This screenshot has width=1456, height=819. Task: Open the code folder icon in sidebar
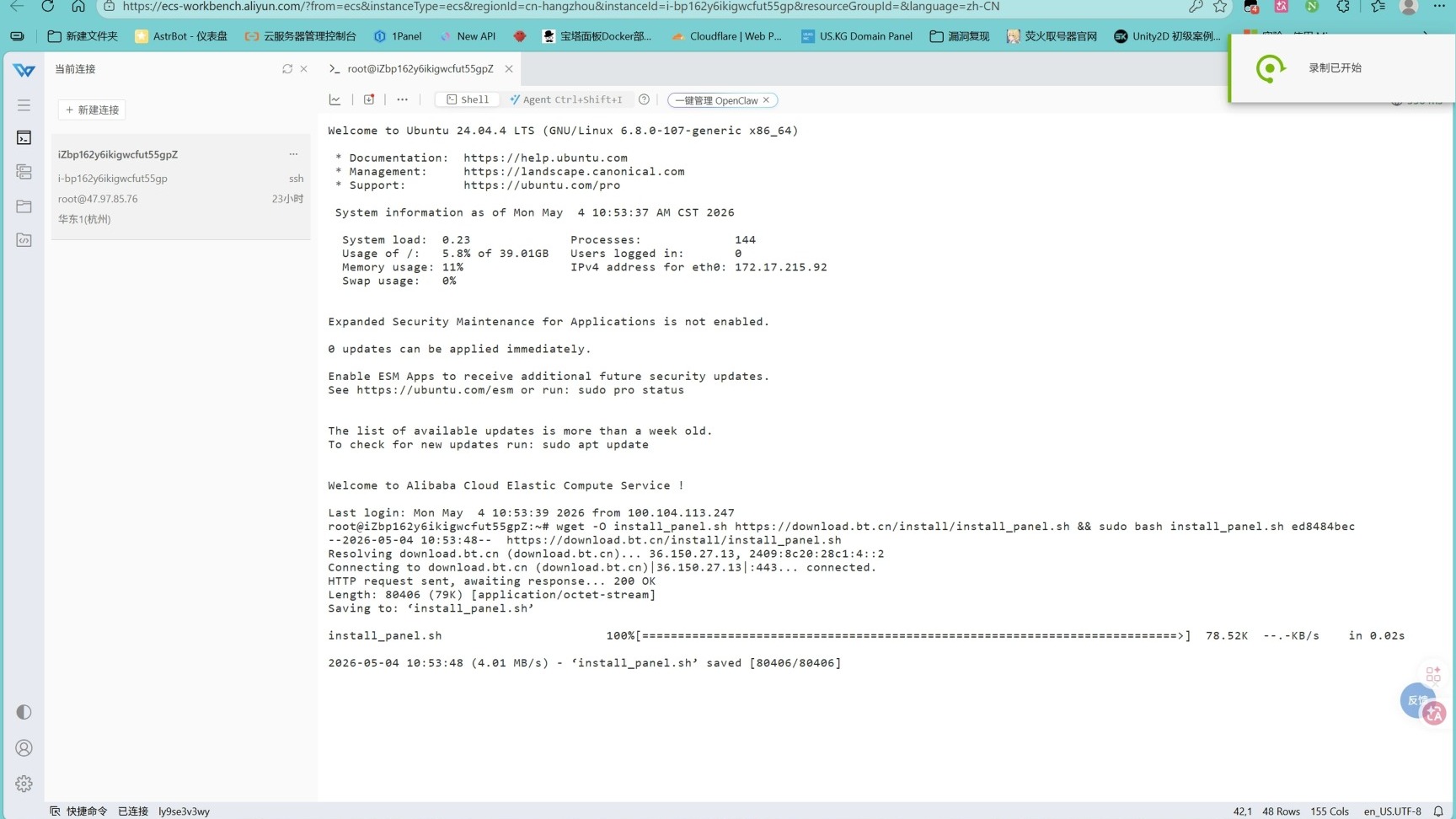24,240
